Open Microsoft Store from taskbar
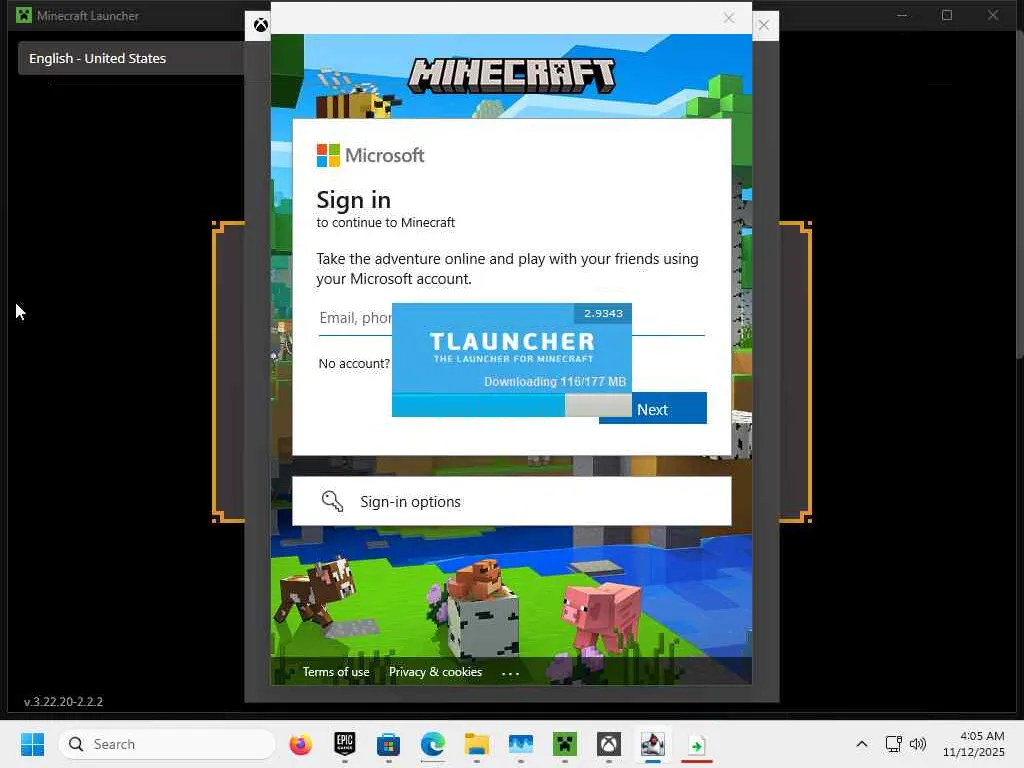This screenshot has height=768, width=1024. pos(388,744)
